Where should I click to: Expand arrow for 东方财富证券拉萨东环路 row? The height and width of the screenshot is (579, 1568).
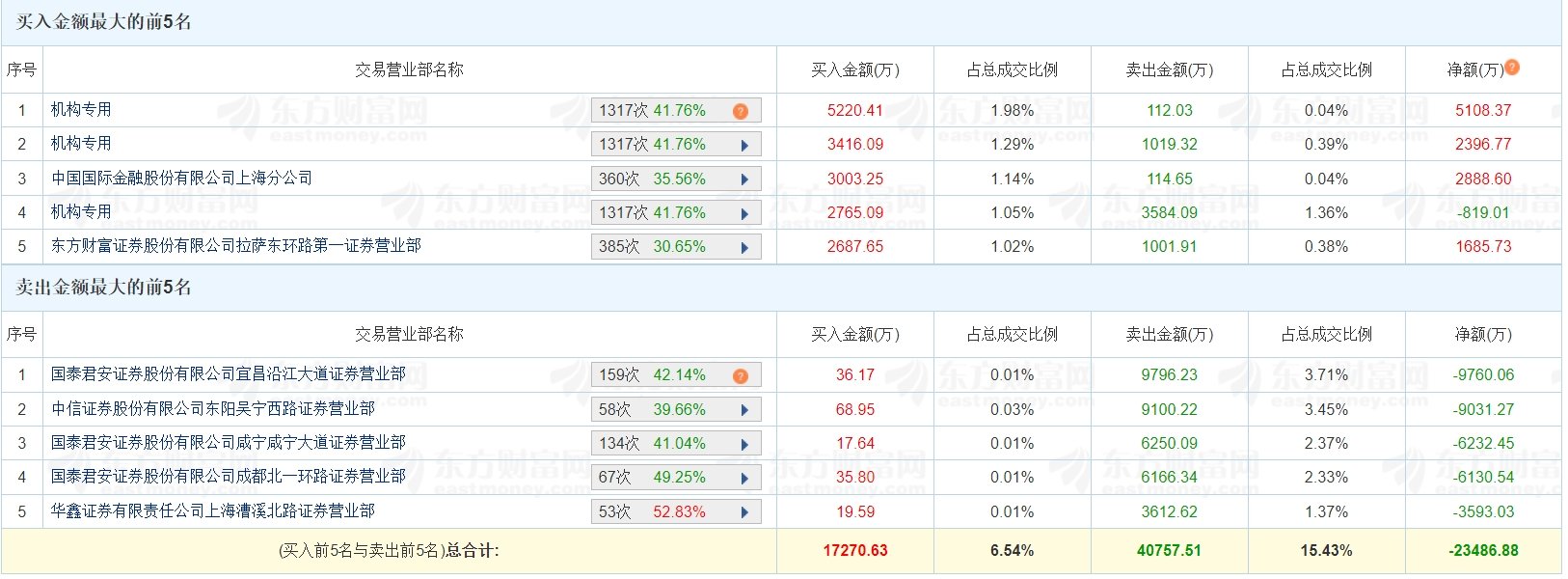tap(744, 248)
